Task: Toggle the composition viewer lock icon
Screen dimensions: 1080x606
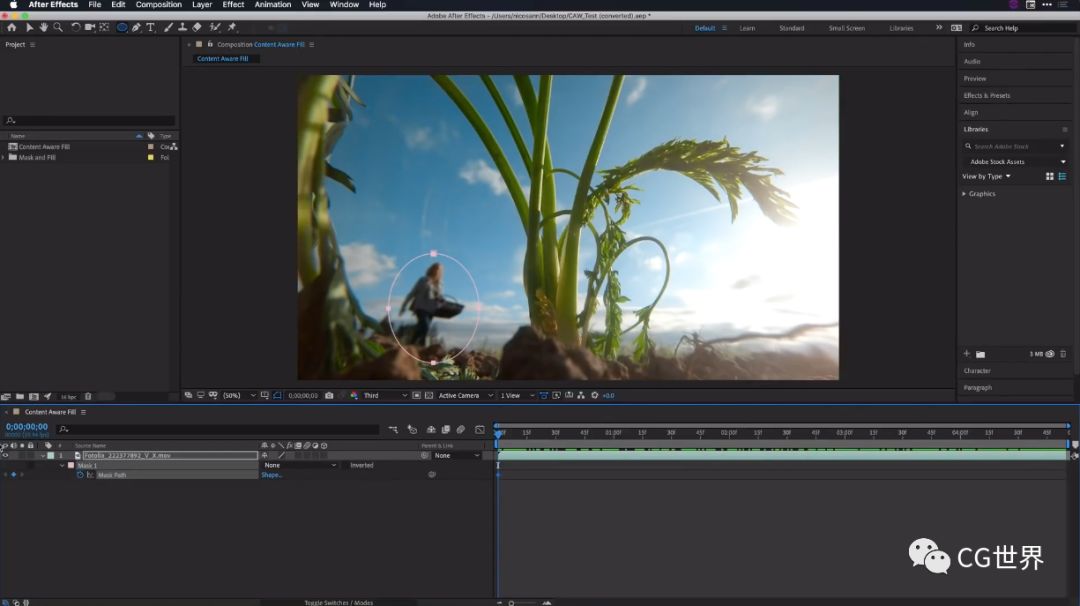Action: [x=210, y=44]
